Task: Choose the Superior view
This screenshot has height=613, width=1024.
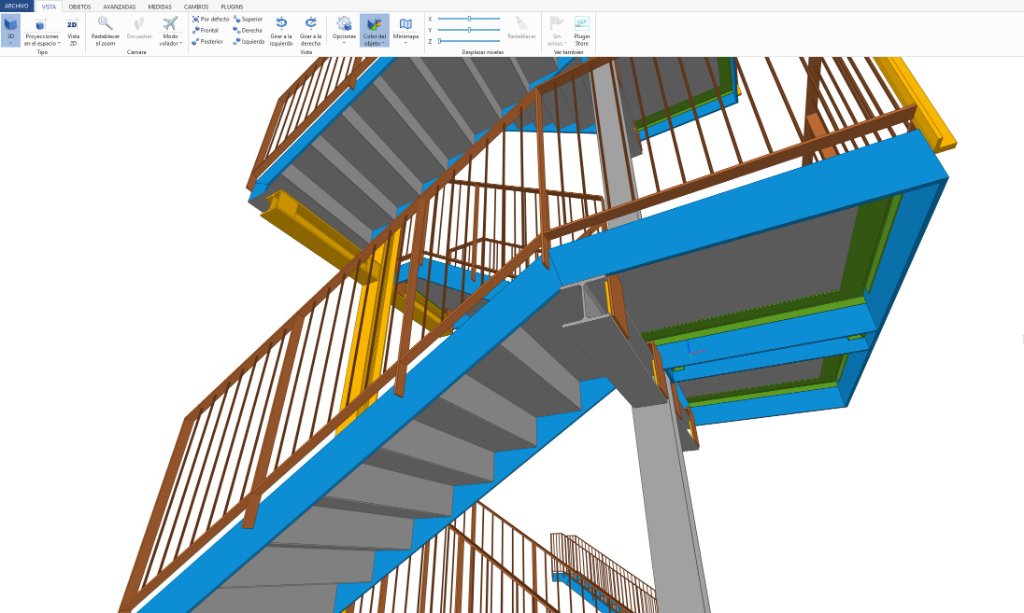Action: pyautogui.click(x=248, y=20)
